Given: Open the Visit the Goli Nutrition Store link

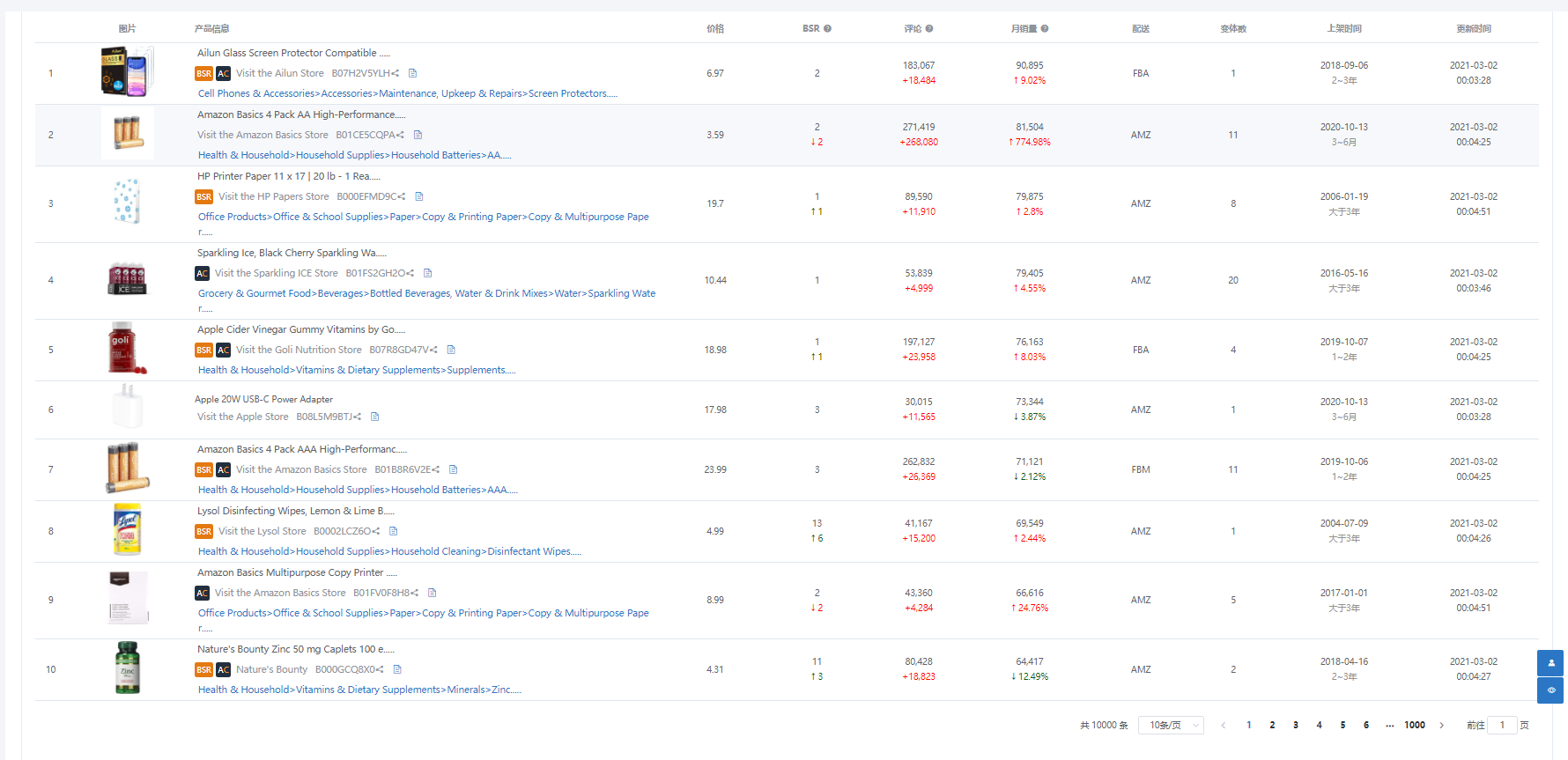Looking at the screenshot, I should point(299,350).
